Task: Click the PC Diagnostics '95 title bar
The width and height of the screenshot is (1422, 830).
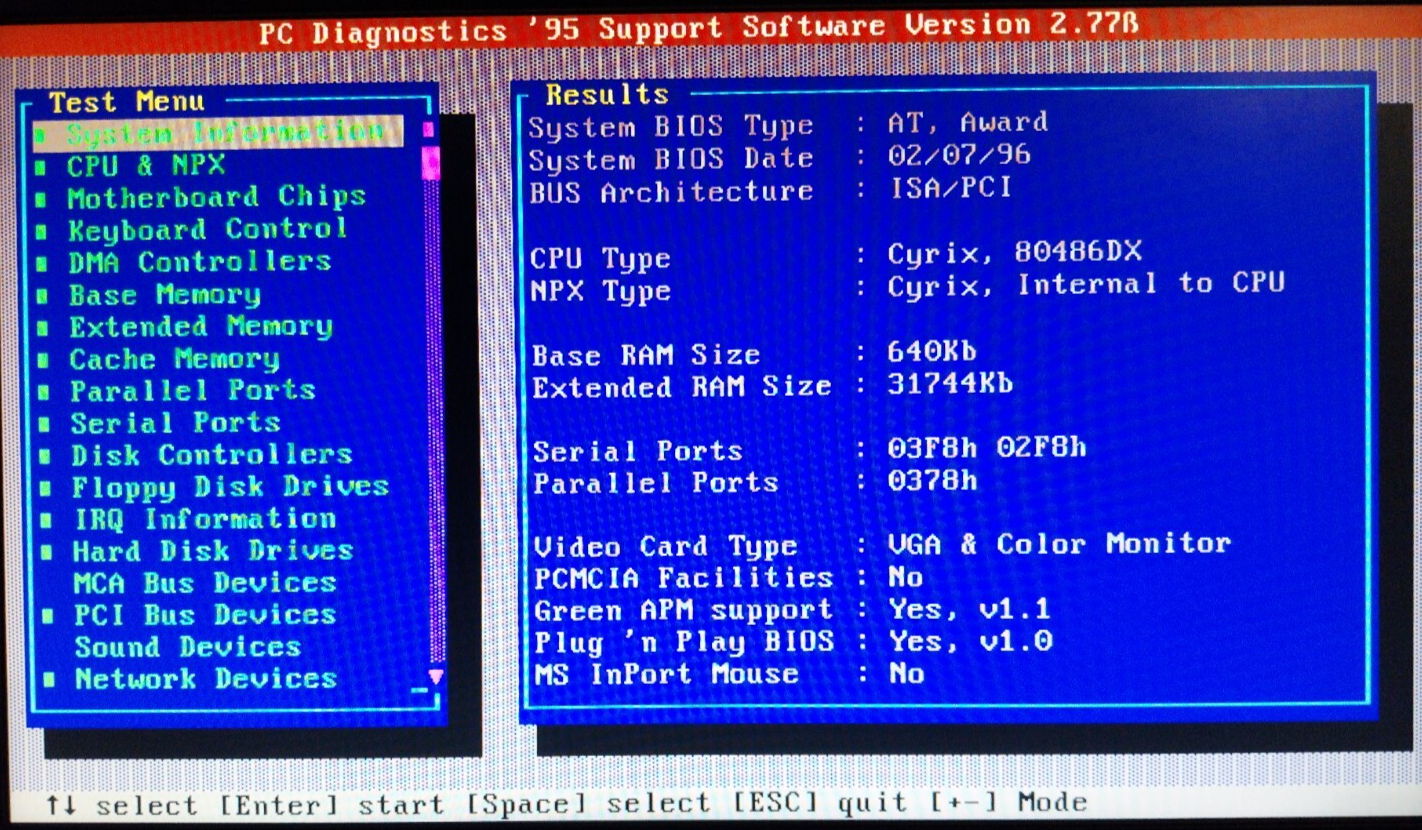Action: 699,29
